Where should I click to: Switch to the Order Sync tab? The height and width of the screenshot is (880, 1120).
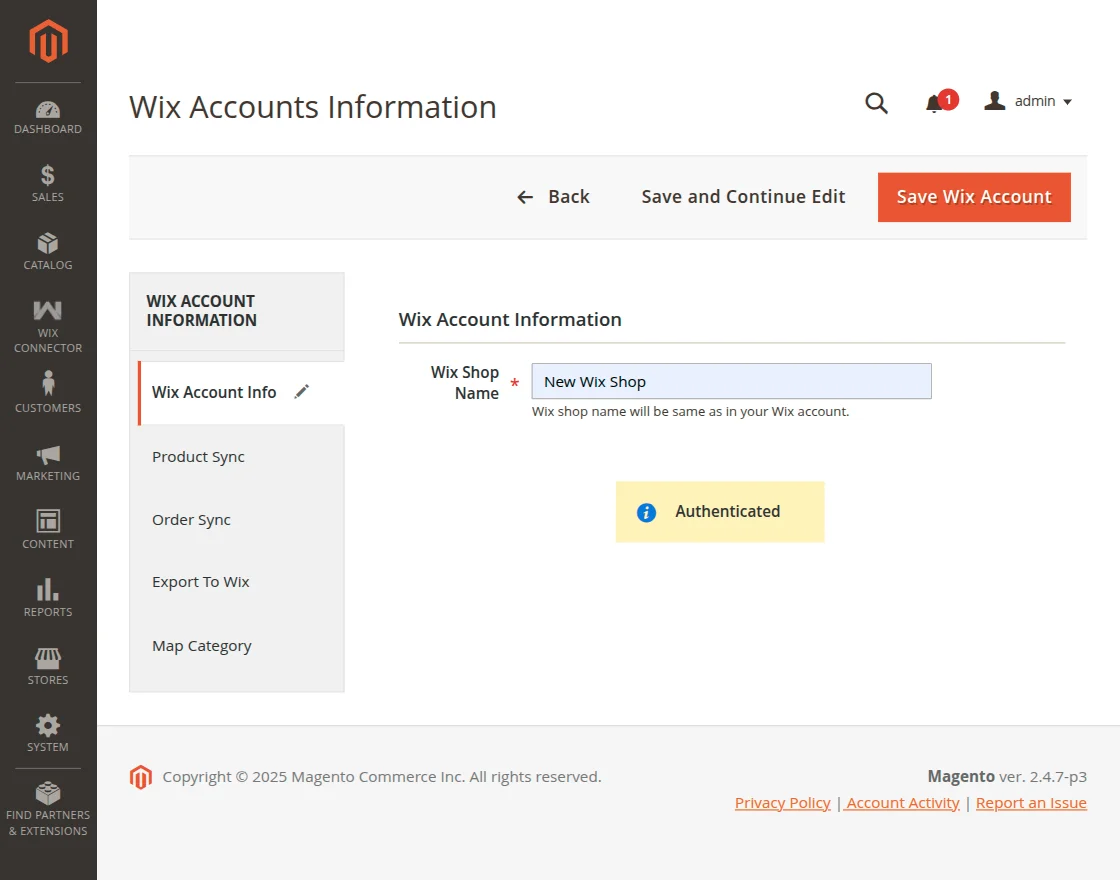pos(191,520)
